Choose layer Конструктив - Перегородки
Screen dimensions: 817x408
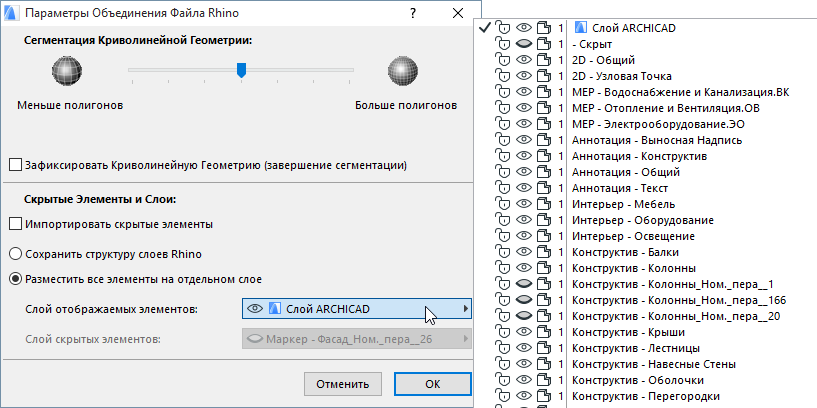click(x=646, y=396)
